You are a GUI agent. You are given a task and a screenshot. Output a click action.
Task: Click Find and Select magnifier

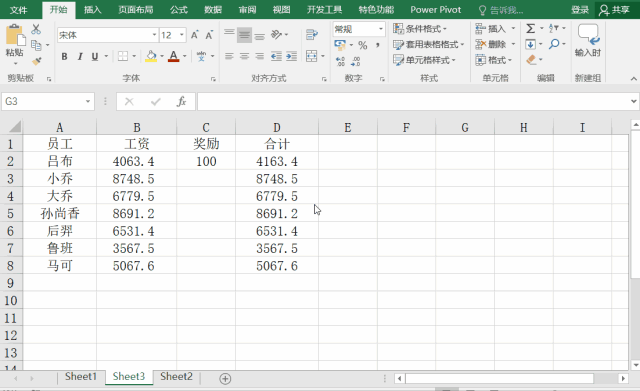pyautogui.click(x=554, y=44)
